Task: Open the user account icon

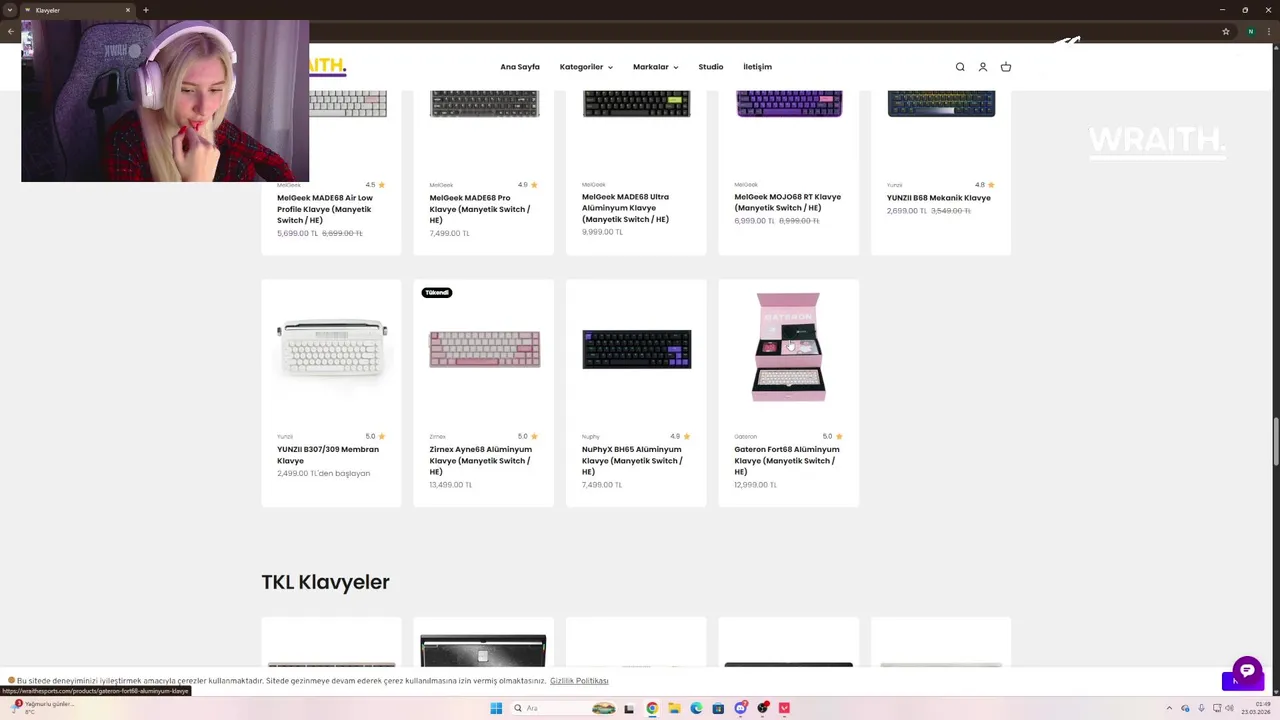Action: (x=983, y=67)
